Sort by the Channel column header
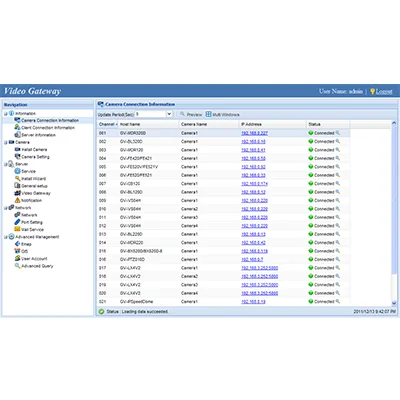Screen dimensions: 400x400 pos(108,124)
